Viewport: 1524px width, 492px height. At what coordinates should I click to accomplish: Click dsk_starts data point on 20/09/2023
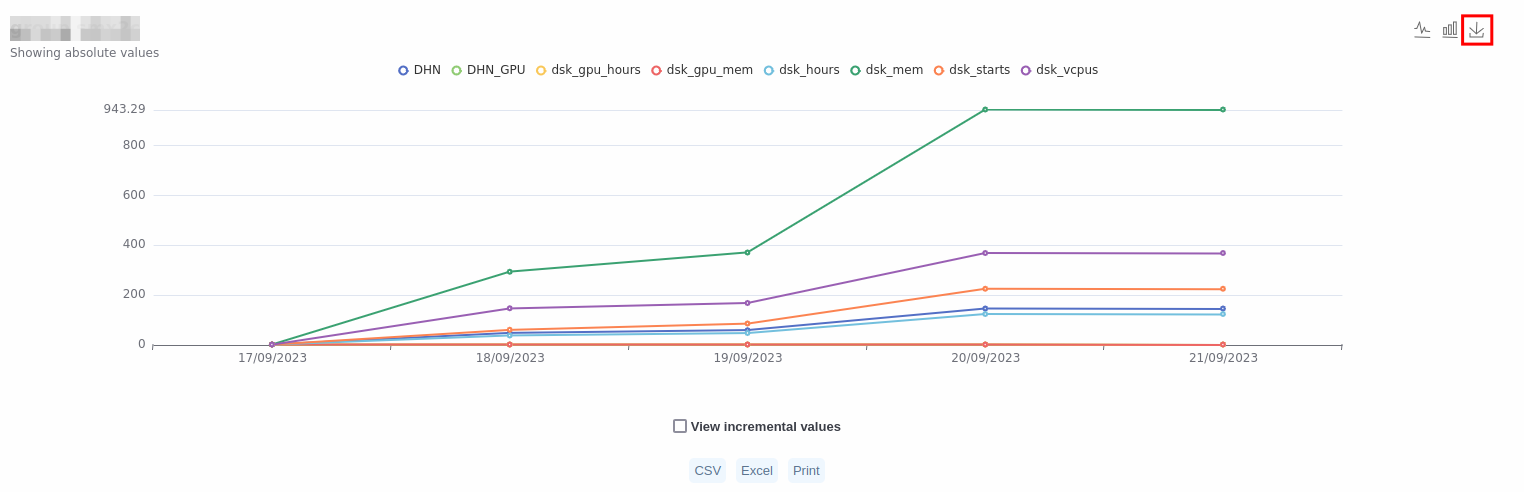click(x=985, y=289)
